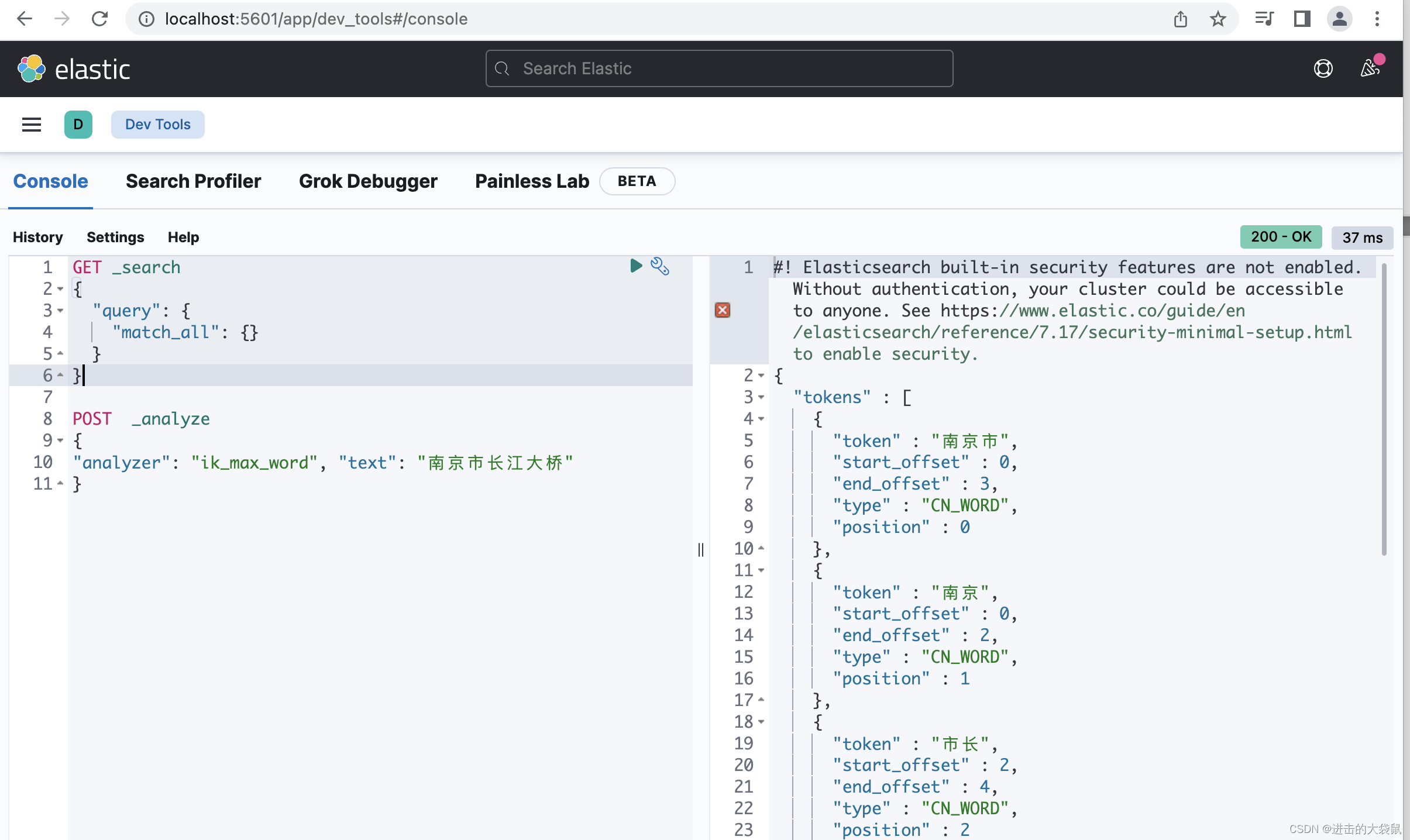The width and height of the screenshot is (1410, 840).
Task: Reload the page
Action: click(x=100, y=19)
